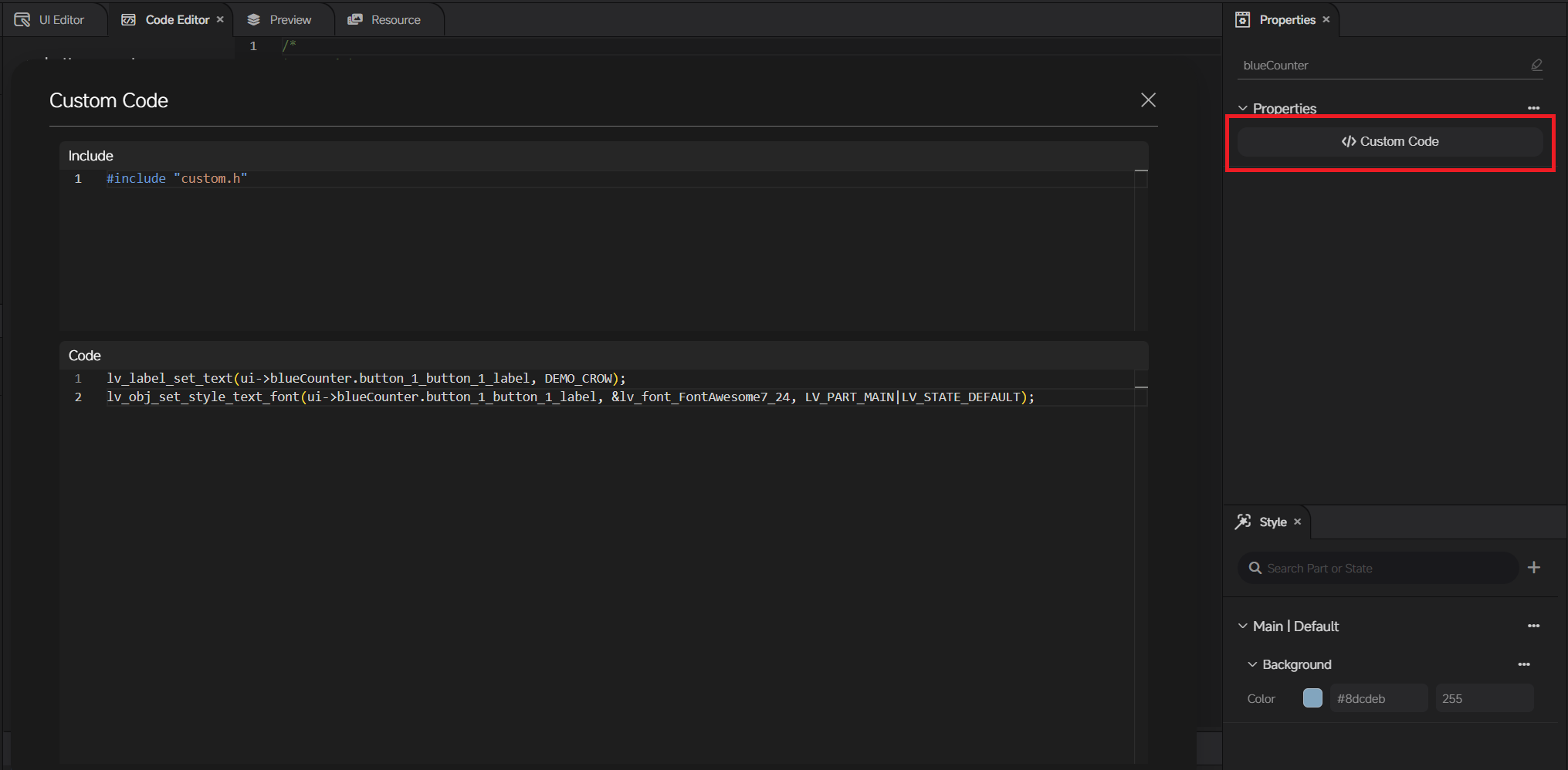Click the edit pencil icon beside blueCounter

(x=1536, y=66)
